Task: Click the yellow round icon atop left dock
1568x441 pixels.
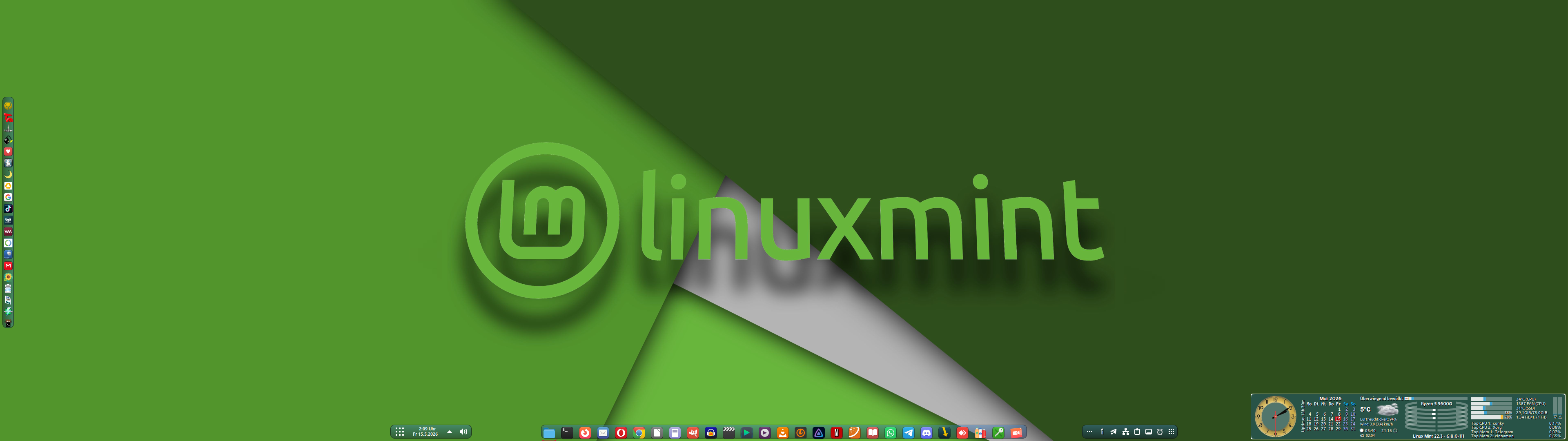Action: pyautogui.click(x=8, y=105)
